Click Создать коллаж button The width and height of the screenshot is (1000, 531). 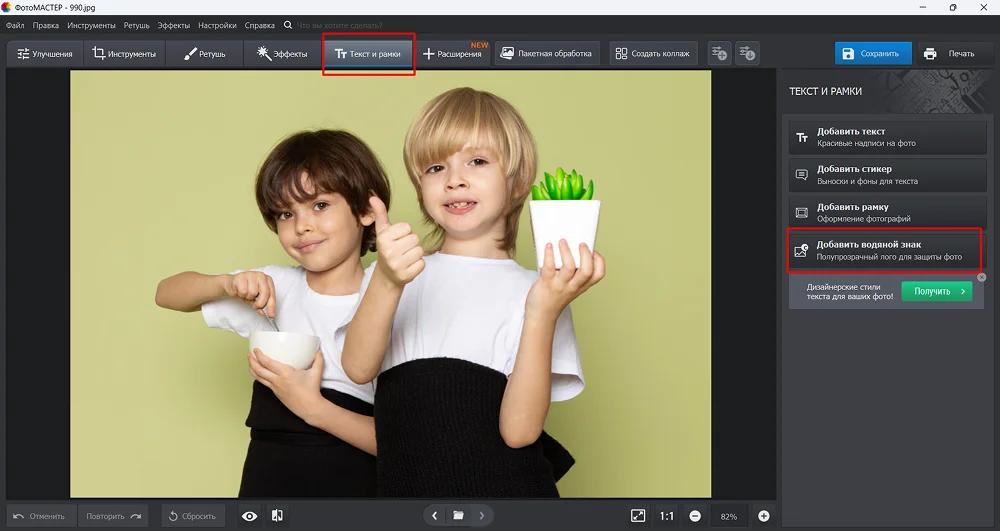652,54
